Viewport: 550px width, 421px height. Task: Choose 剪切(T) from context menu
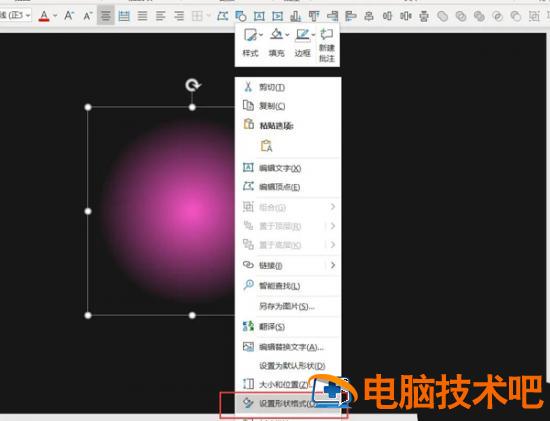(288, 87)
